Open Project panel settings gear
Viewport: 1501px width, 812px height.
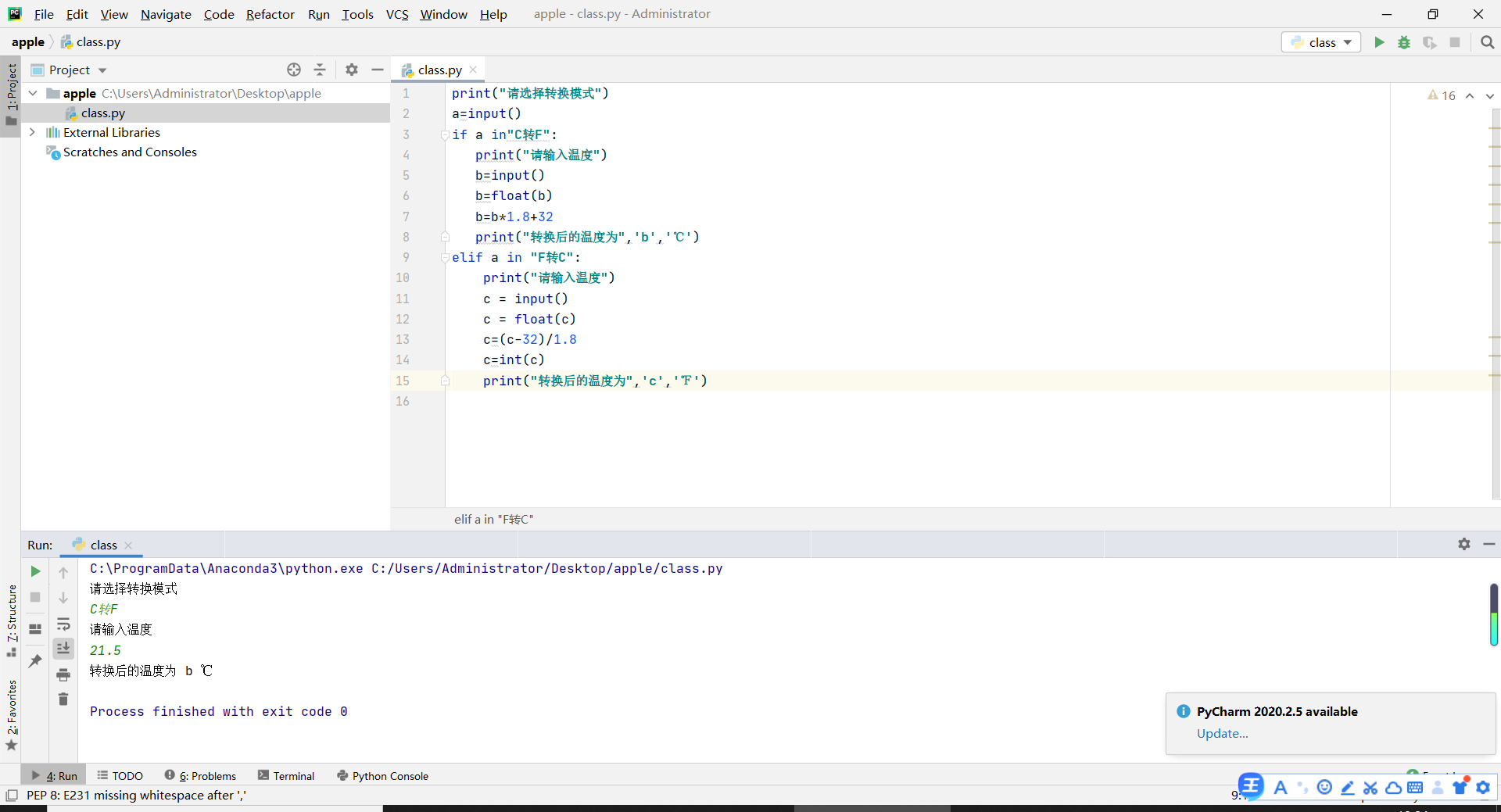(352, 70)
